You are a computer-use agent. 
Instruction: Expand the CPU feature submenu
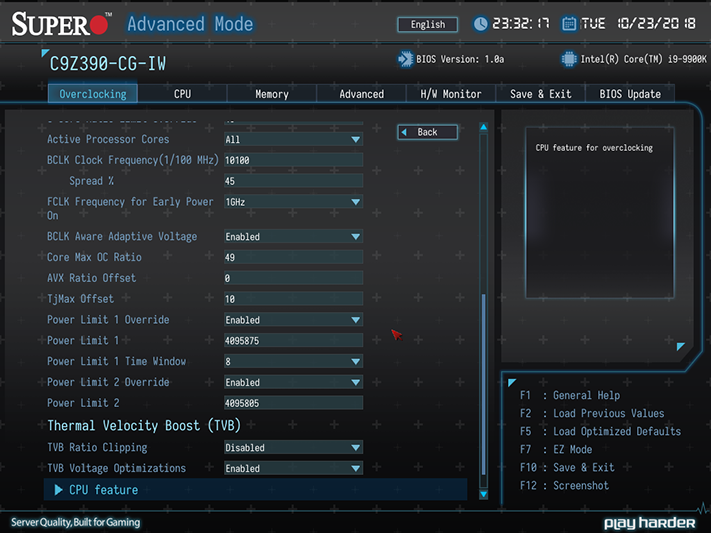point(255,490)
